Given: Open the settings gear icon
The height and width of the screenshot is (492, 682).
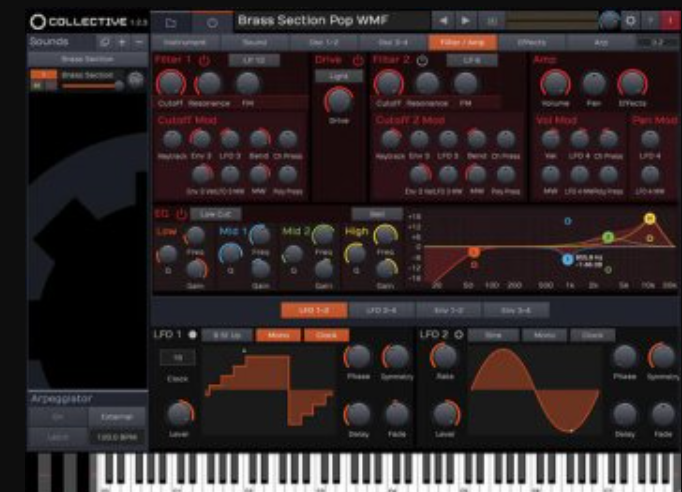Looking at the screenshot, I should 630,20.
